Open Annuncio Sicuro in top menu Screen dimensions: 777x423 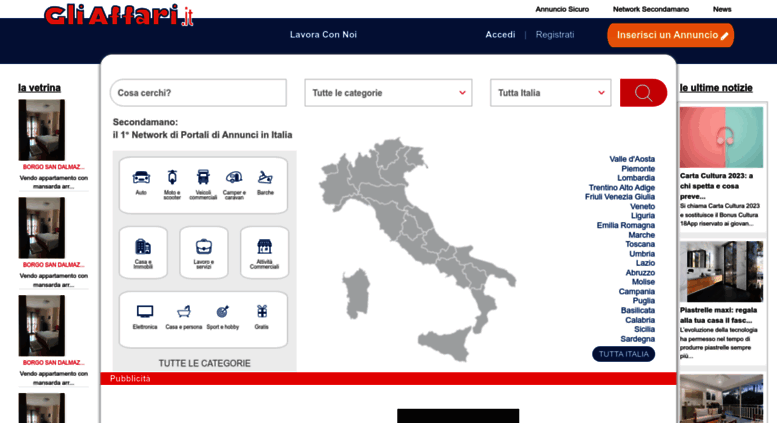pyautogui.click(x=562, y=9)
